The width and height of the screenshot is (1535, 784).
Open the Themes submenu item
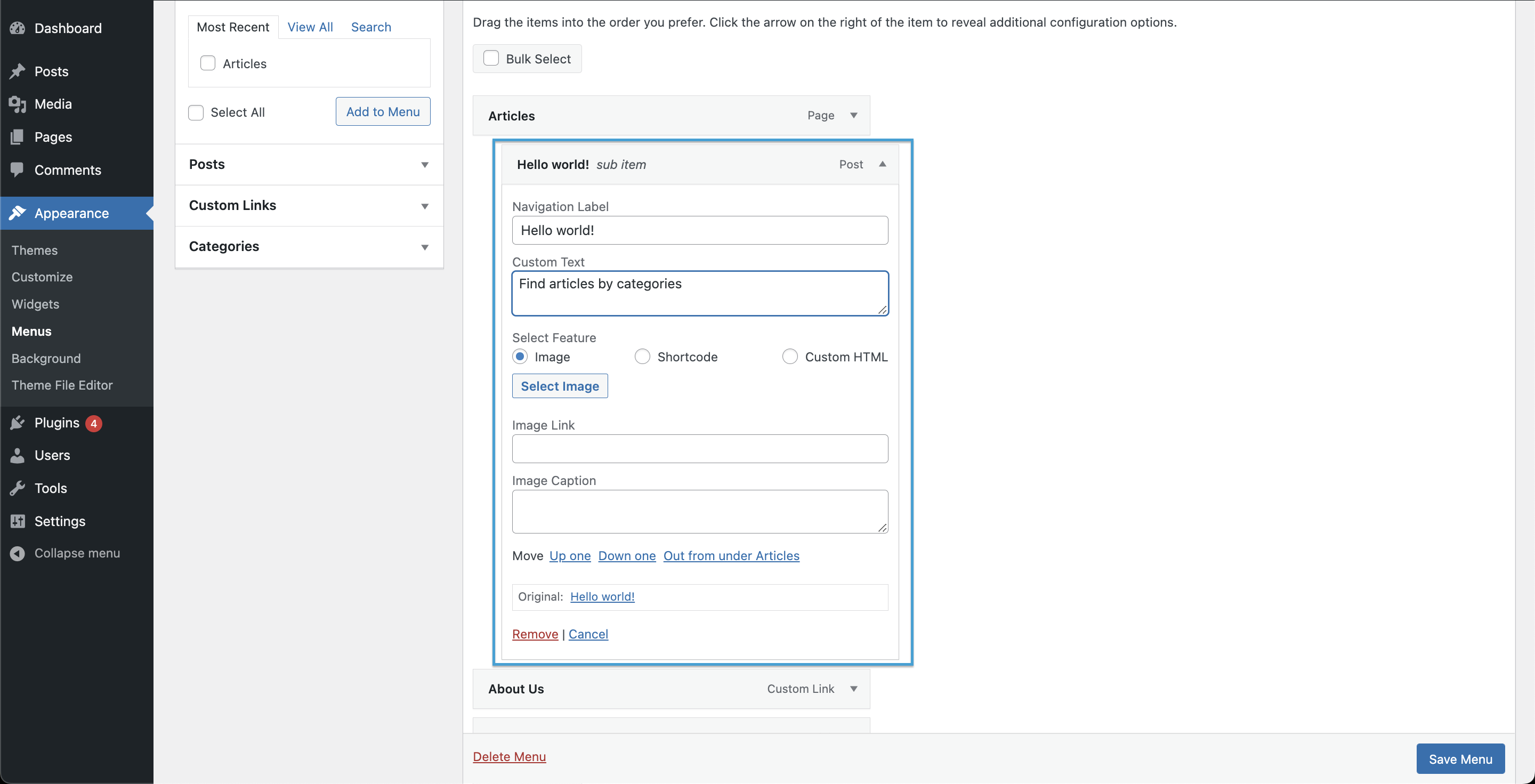tap(35, 250)
